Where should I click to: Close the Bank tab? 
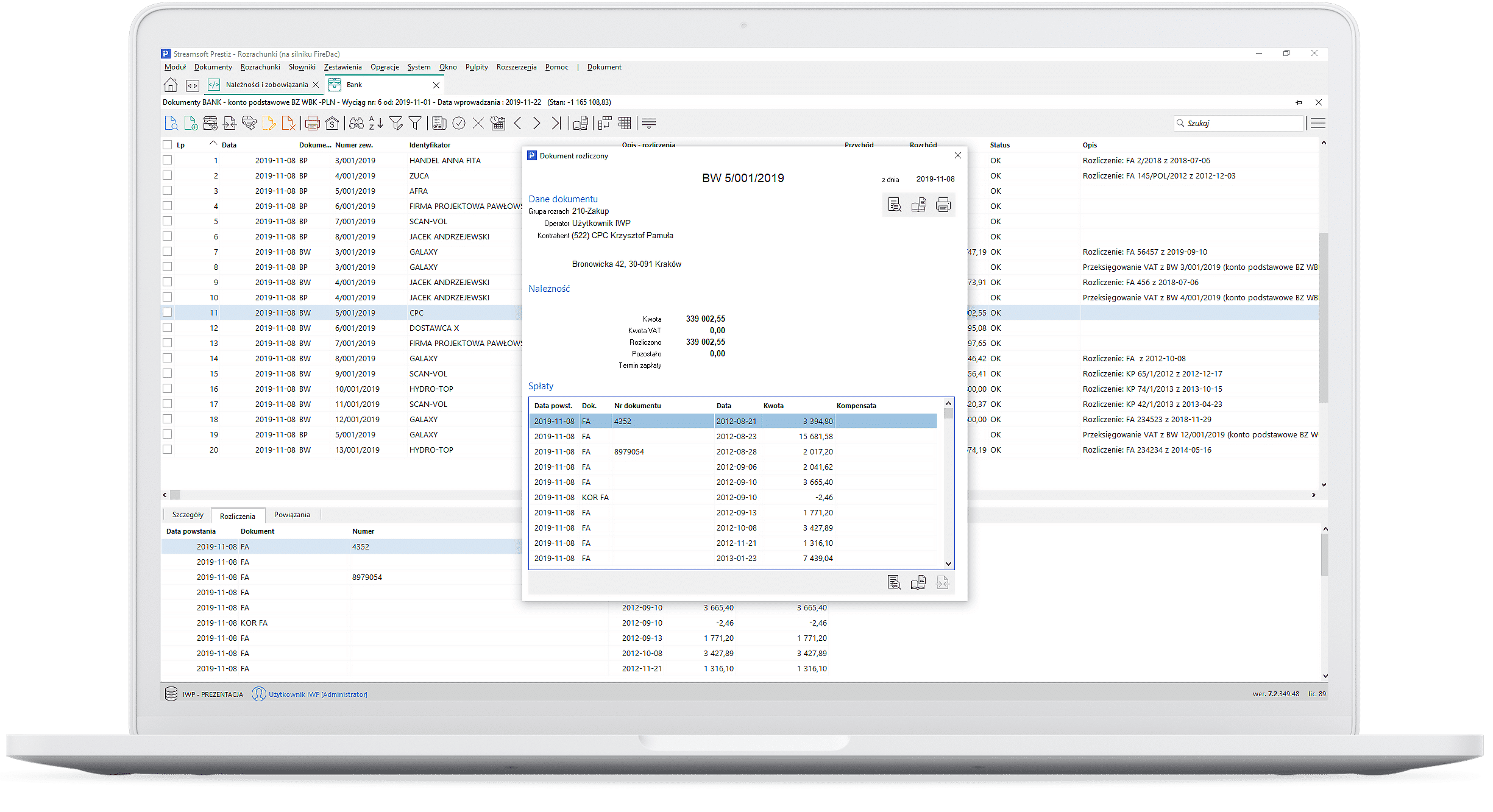point(436,85)
